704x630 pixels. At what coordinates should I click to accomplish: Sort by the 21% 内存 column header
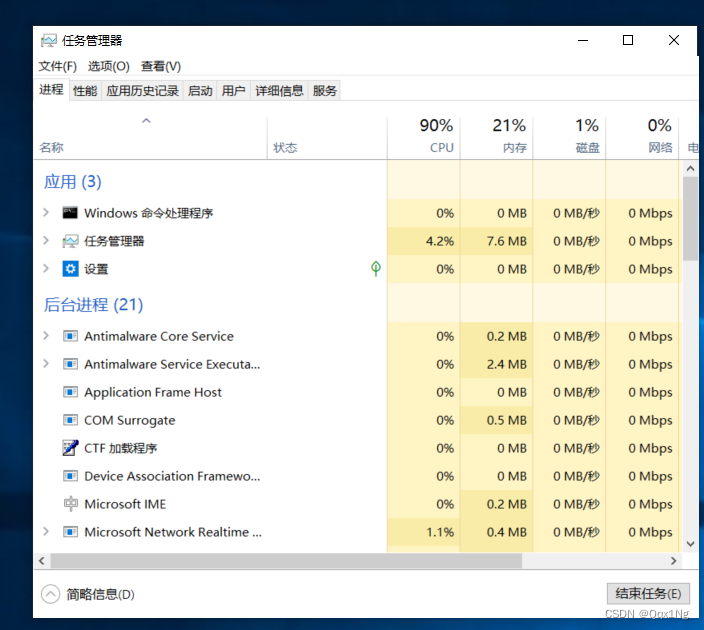coord(496,138)
